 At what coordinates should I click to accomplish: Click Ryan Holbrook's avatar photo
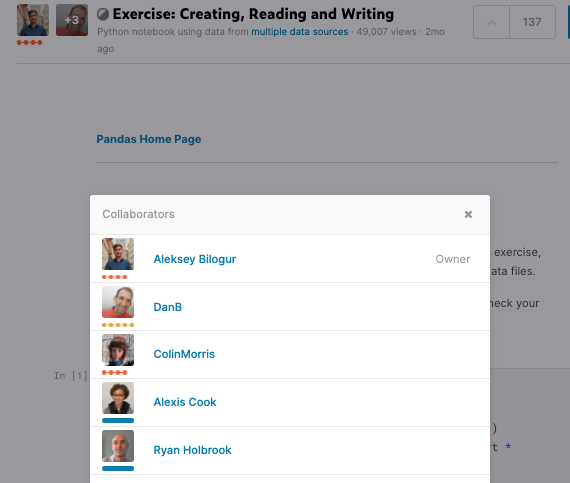pyautogui.click(x=118, y=446)
